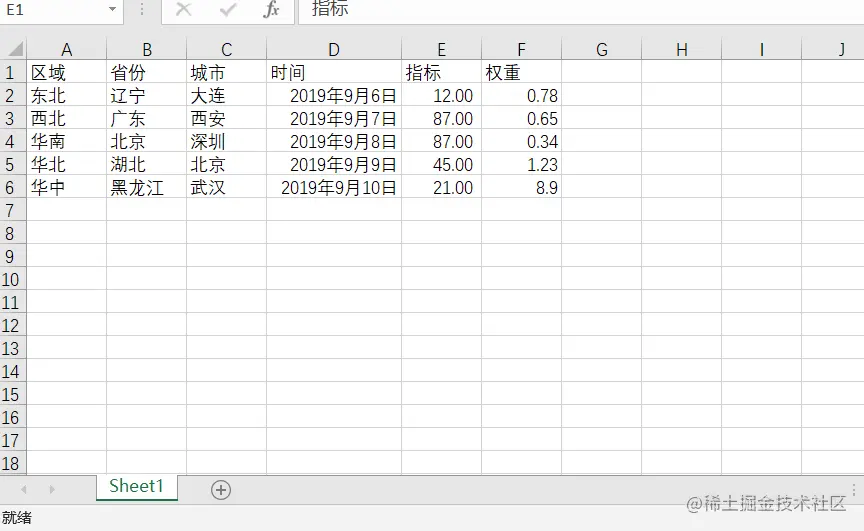Select the cell with value 12.00
This screenshot has height=531, width=864.
(x=441, y=95)
